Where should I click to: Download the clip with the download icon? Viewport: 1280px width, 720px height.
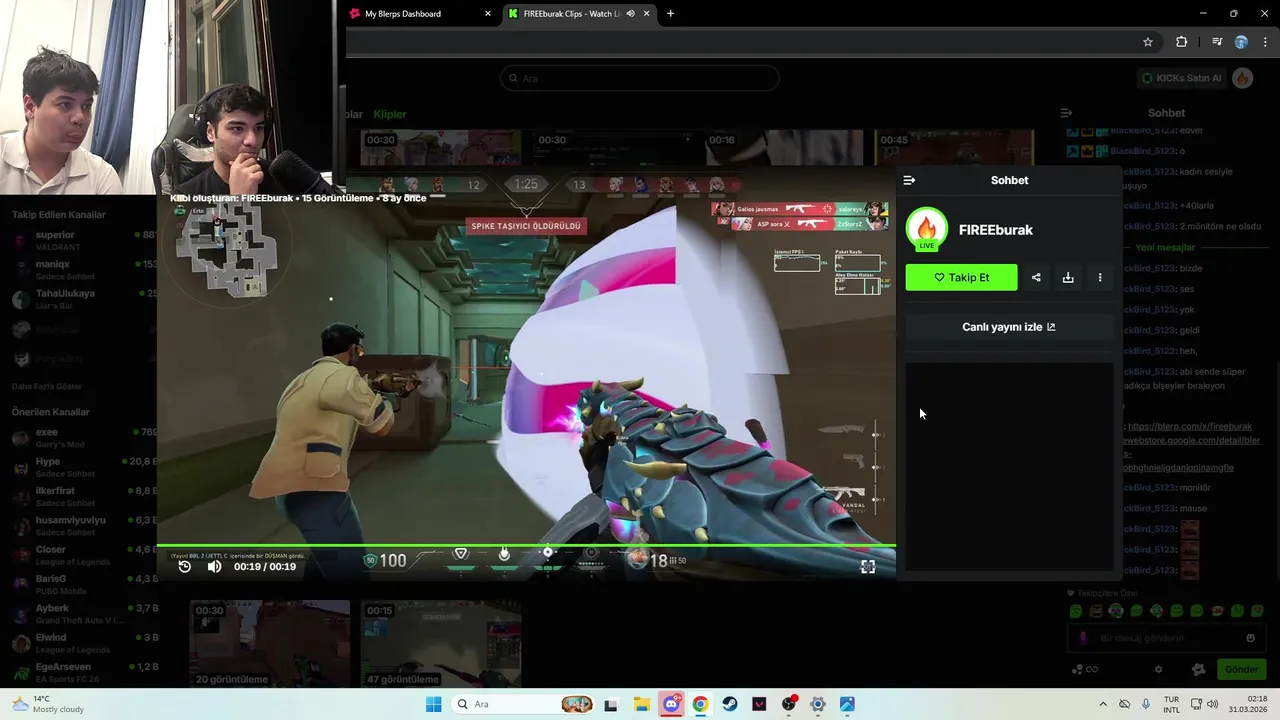coord(1068,277)
